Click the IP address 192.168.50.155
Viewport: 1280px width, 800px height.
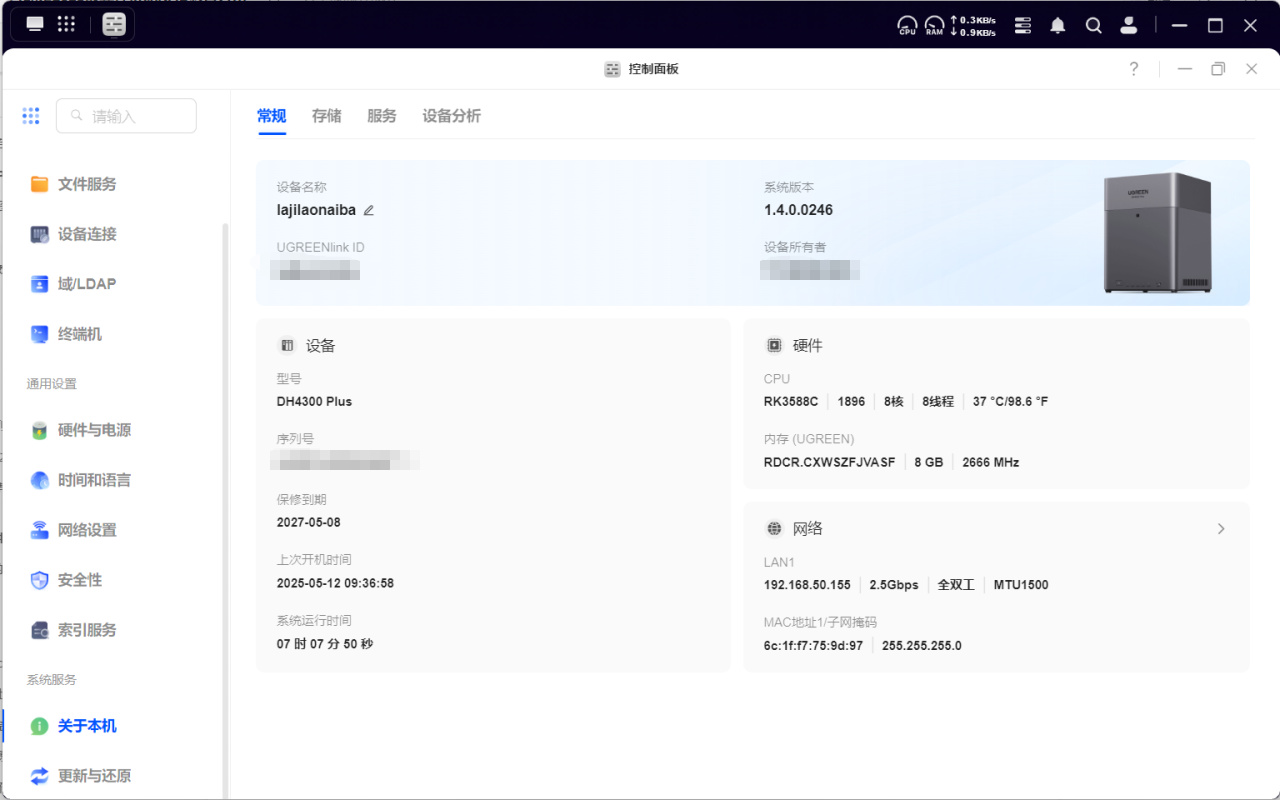pos(807,585)
